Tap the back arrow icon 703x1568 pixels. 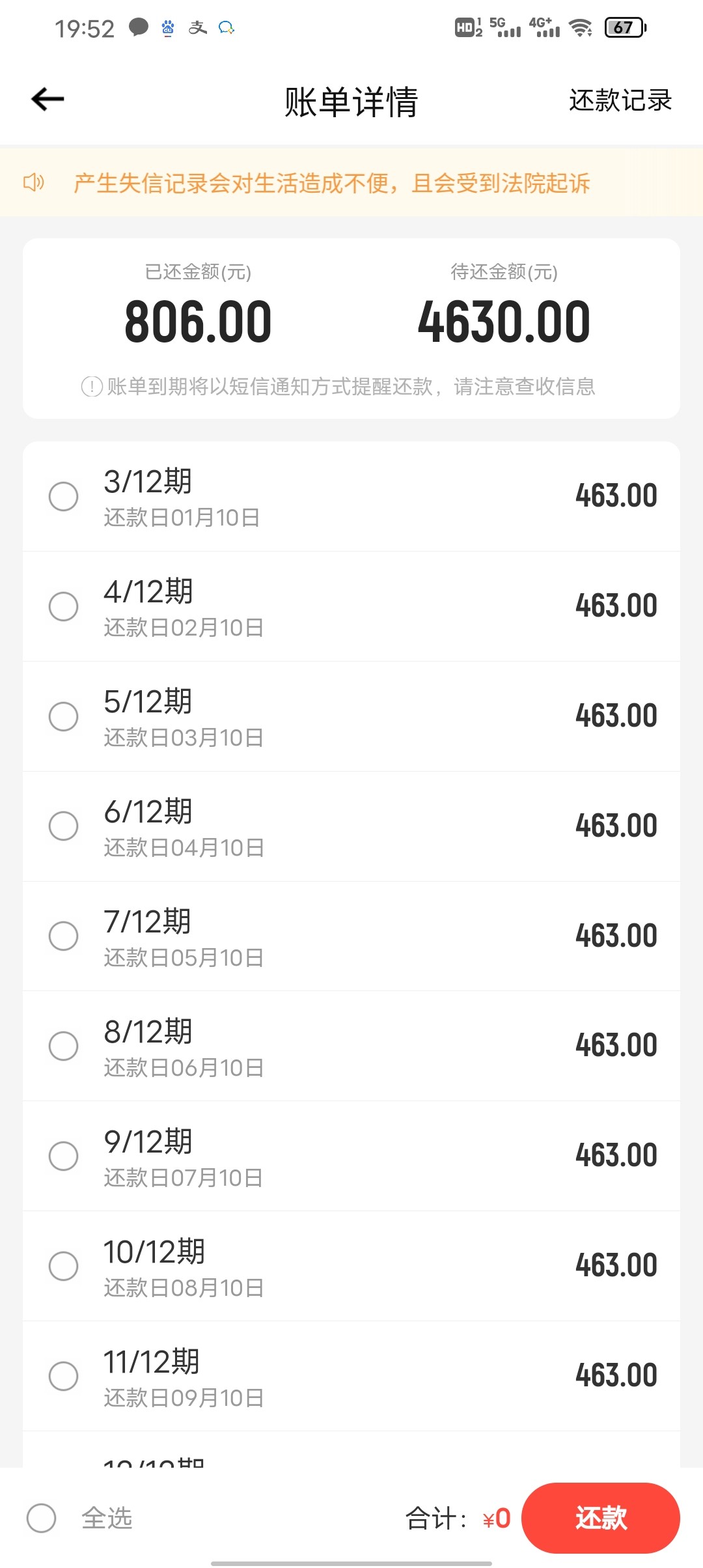tap(48, 100)
